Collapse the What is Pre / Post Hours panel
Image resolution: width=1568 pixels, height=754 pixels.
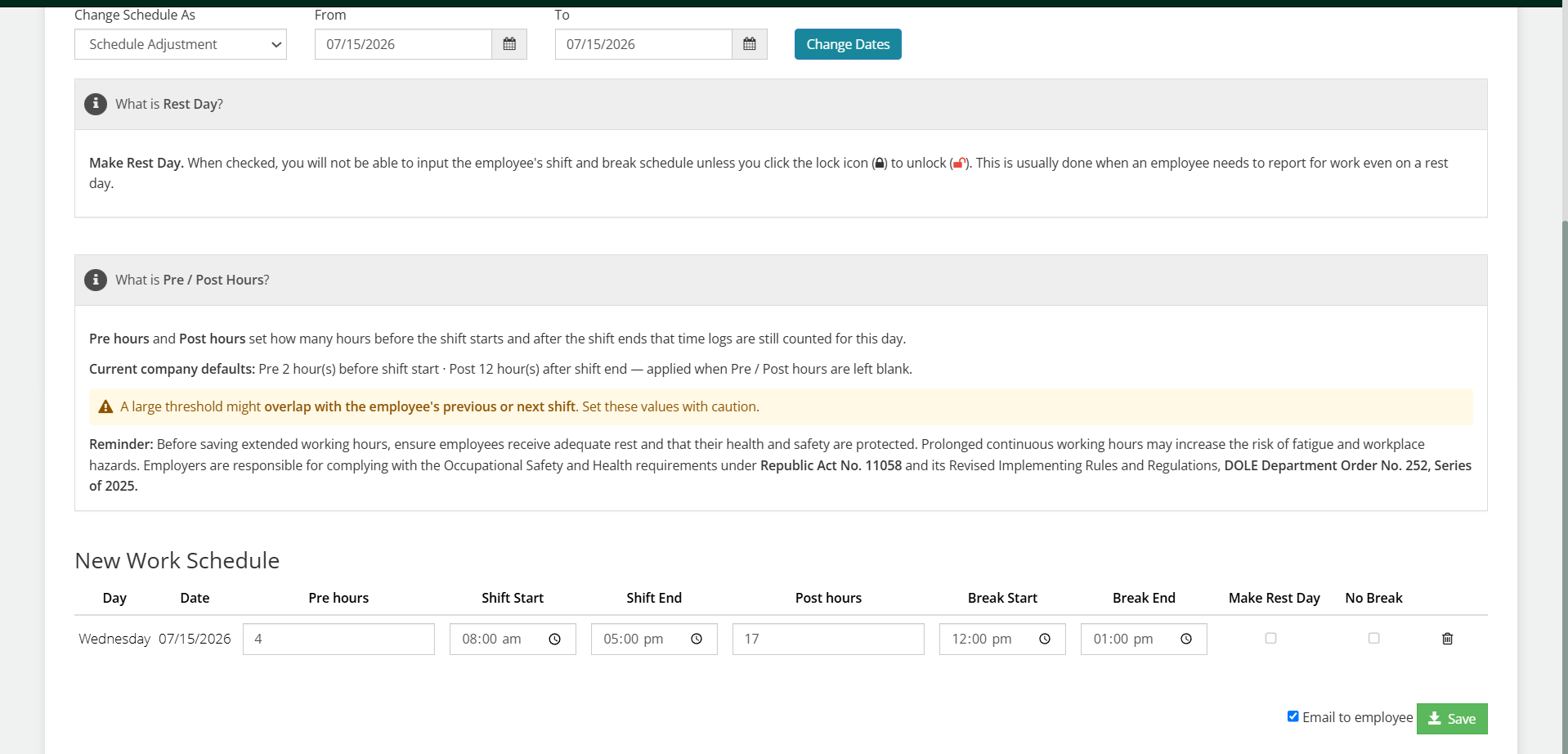[781, 280]
